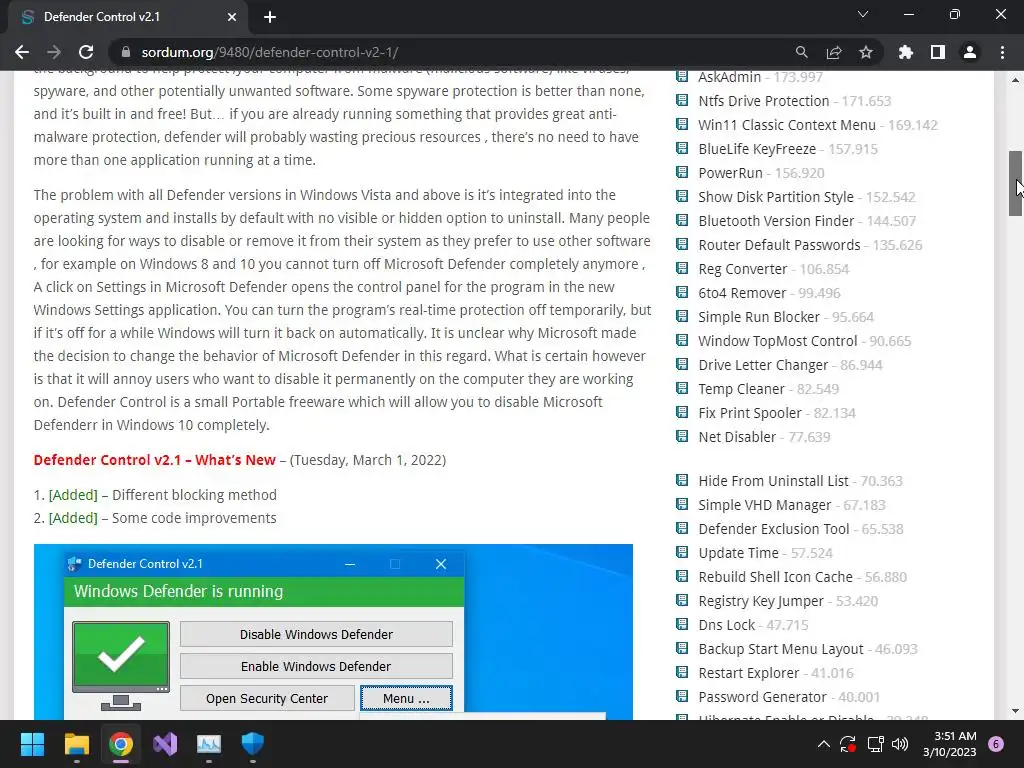Click the sync tray icon with red dot

click(848, 744)
